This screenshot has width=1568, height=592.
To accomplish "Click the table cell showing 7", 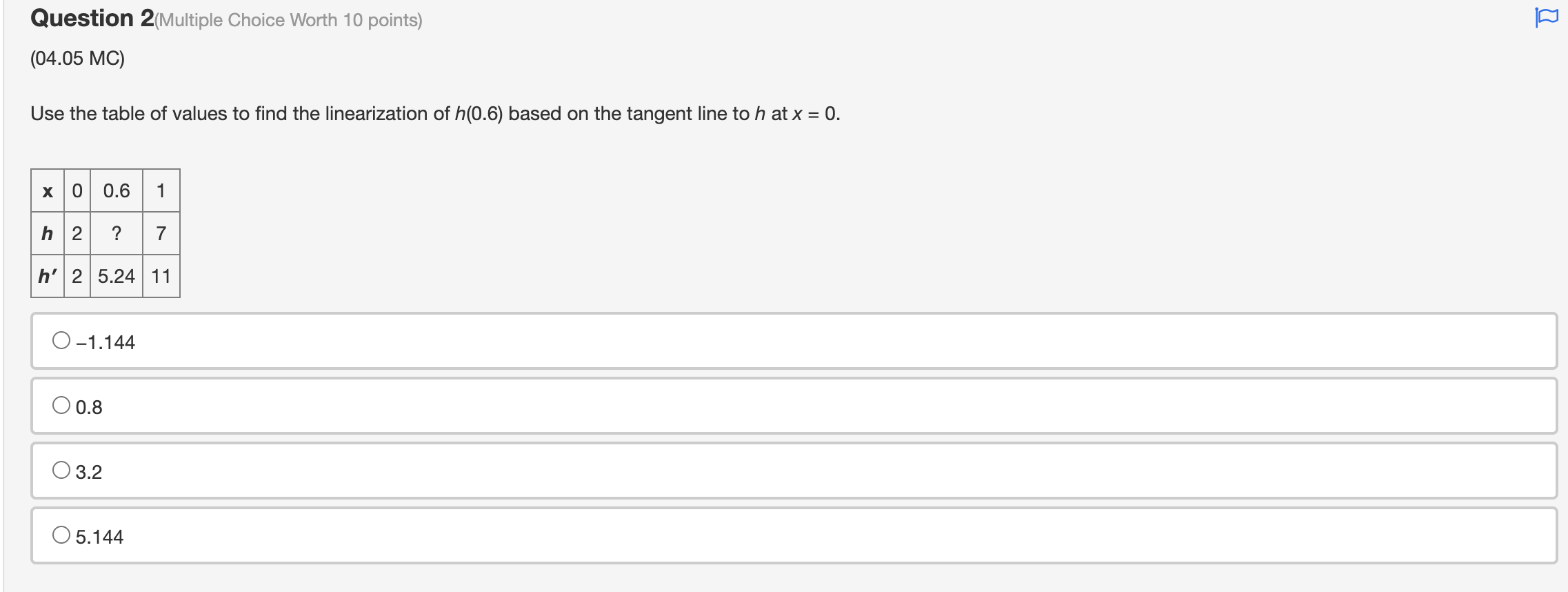I will (161, 233).
